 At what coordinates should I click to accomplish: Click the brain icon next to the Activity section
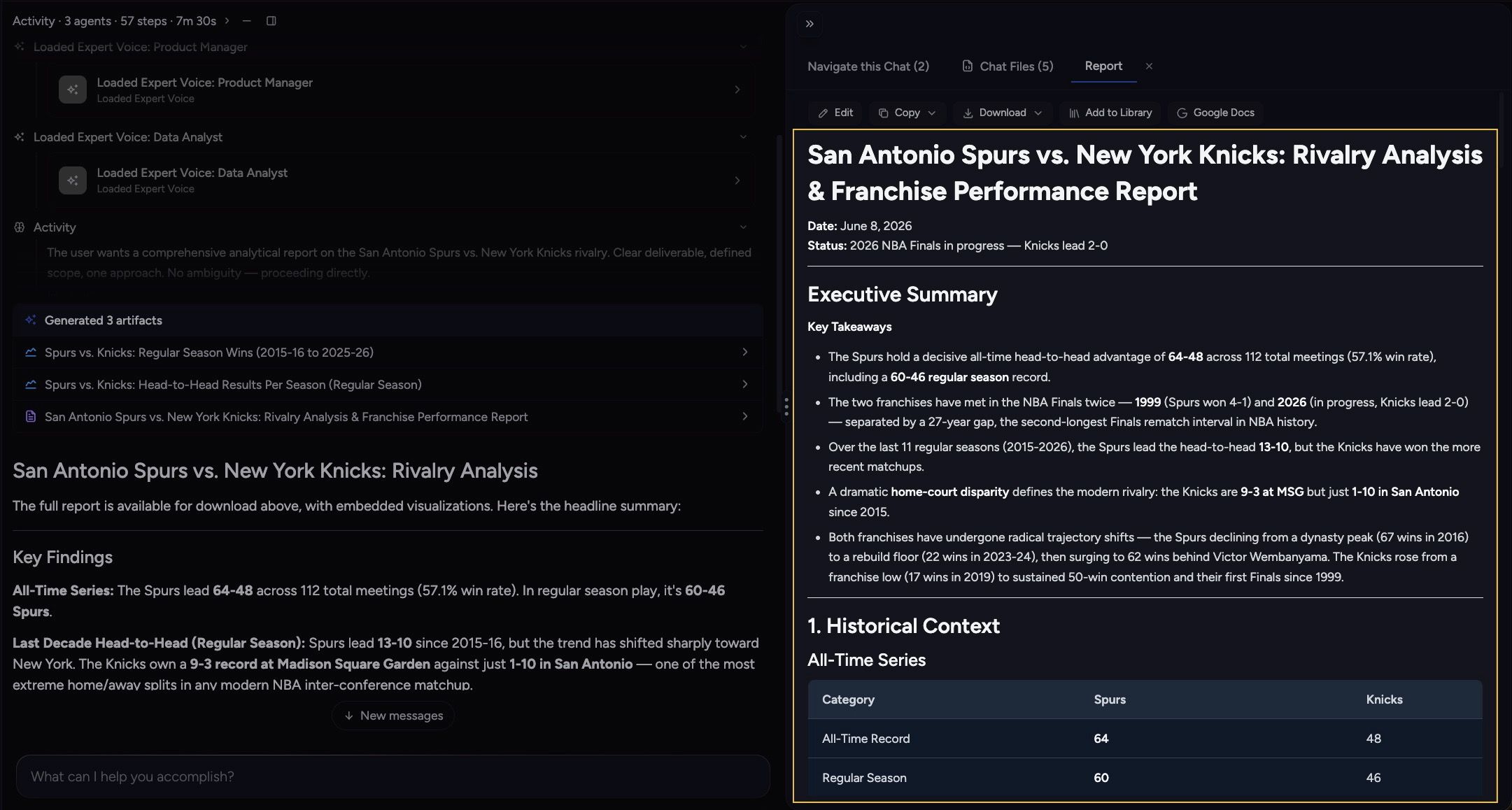tap(20, 227)
